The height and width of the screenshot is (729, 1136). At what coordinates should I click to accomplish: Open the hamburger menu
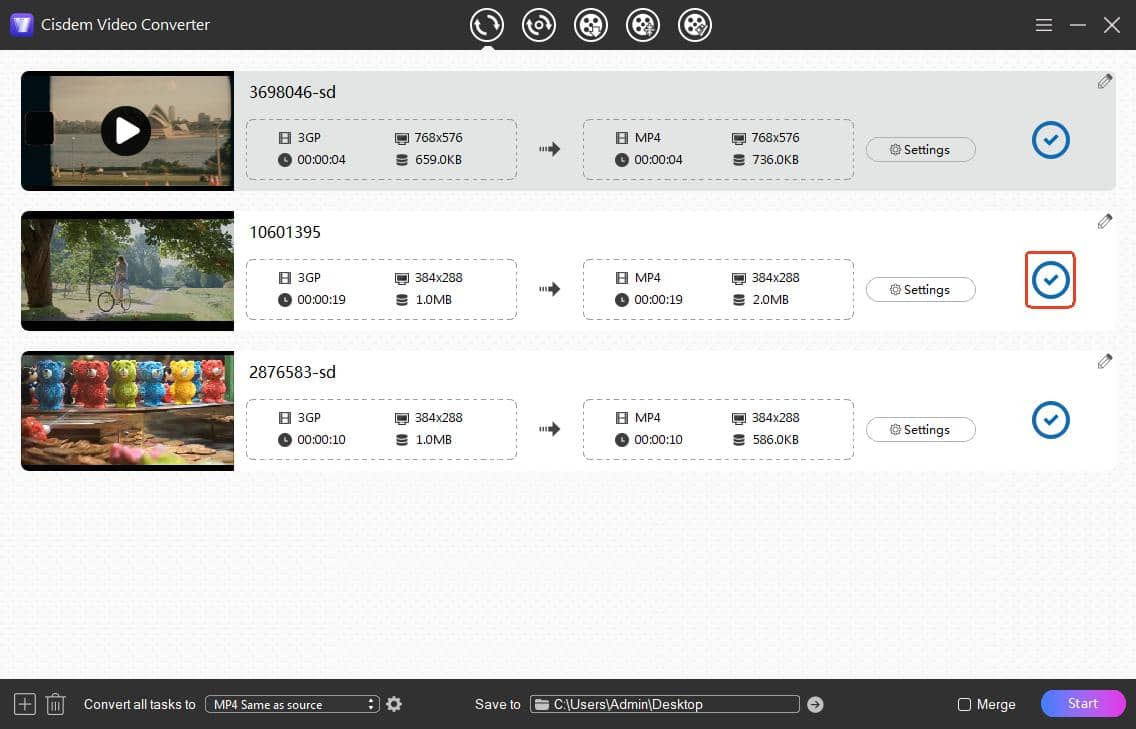[1043, 25]
